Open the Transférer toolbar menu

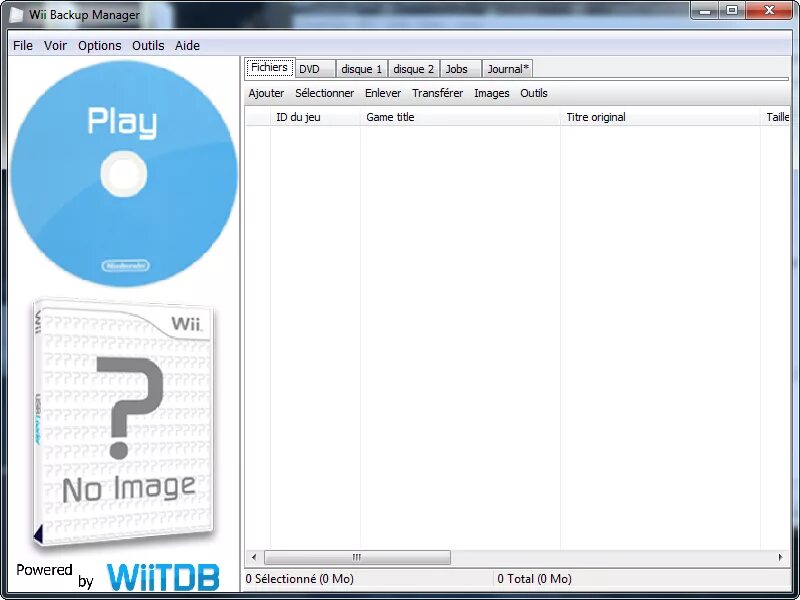click(x=438, y=93)
